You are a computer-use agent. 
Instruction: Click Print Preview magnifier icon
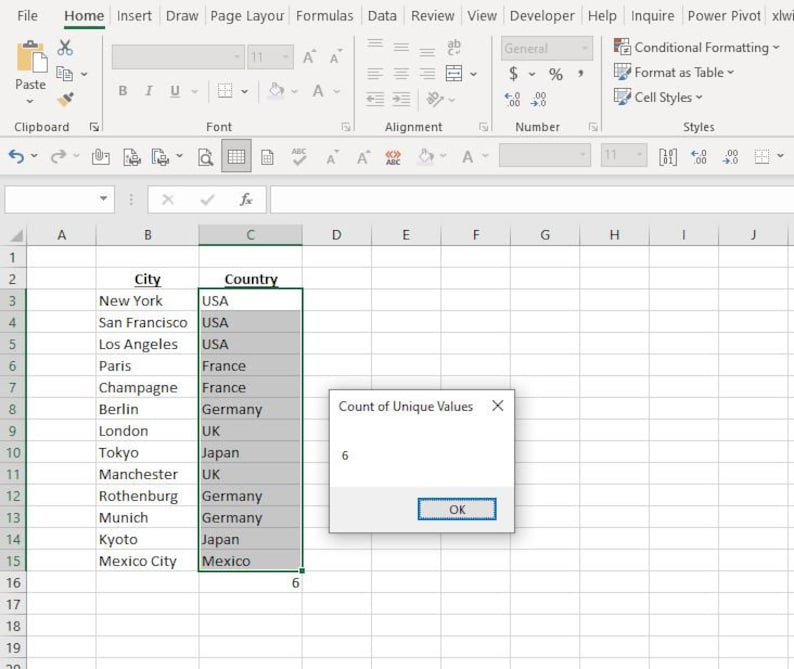(x=205, y=158)
